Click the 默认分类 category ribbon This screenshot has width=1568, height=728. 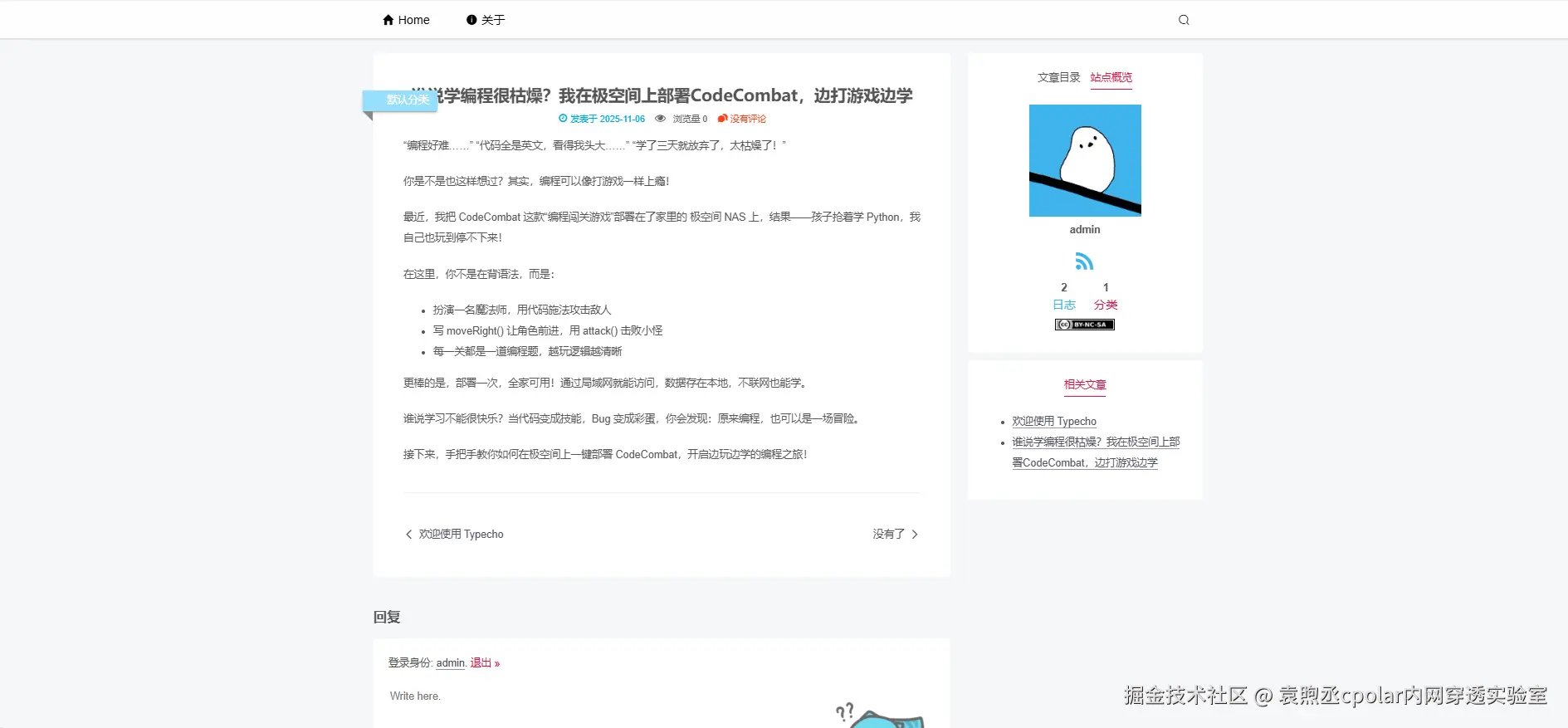pyautogui.click(x=400, y=100)
